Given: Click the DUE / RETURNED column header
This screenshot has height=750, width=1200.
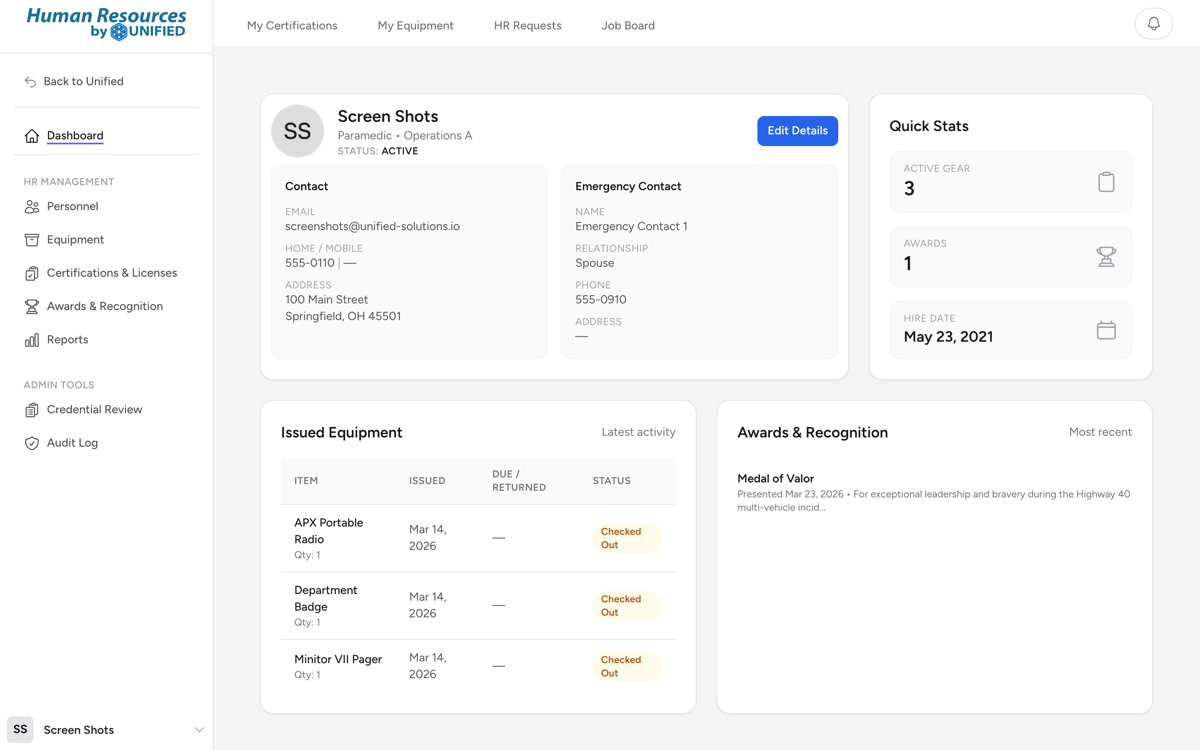Looking at the screenshot, I should pyautogui.click(x=519, y=481).
